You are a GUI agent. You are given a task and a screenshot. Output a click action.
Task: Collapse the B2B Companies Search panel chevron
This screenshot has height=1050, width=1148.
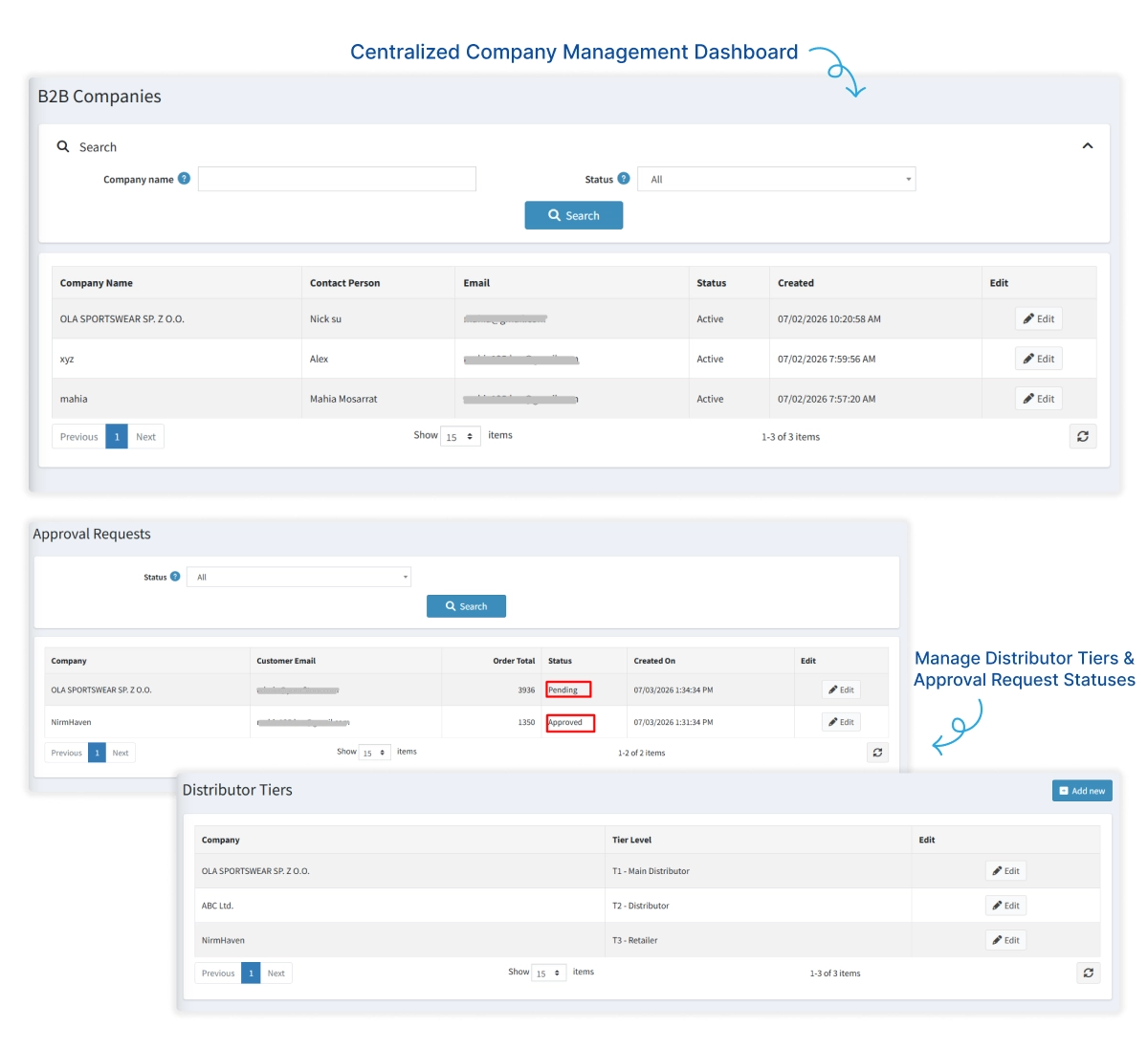(x=1088, y=146)
